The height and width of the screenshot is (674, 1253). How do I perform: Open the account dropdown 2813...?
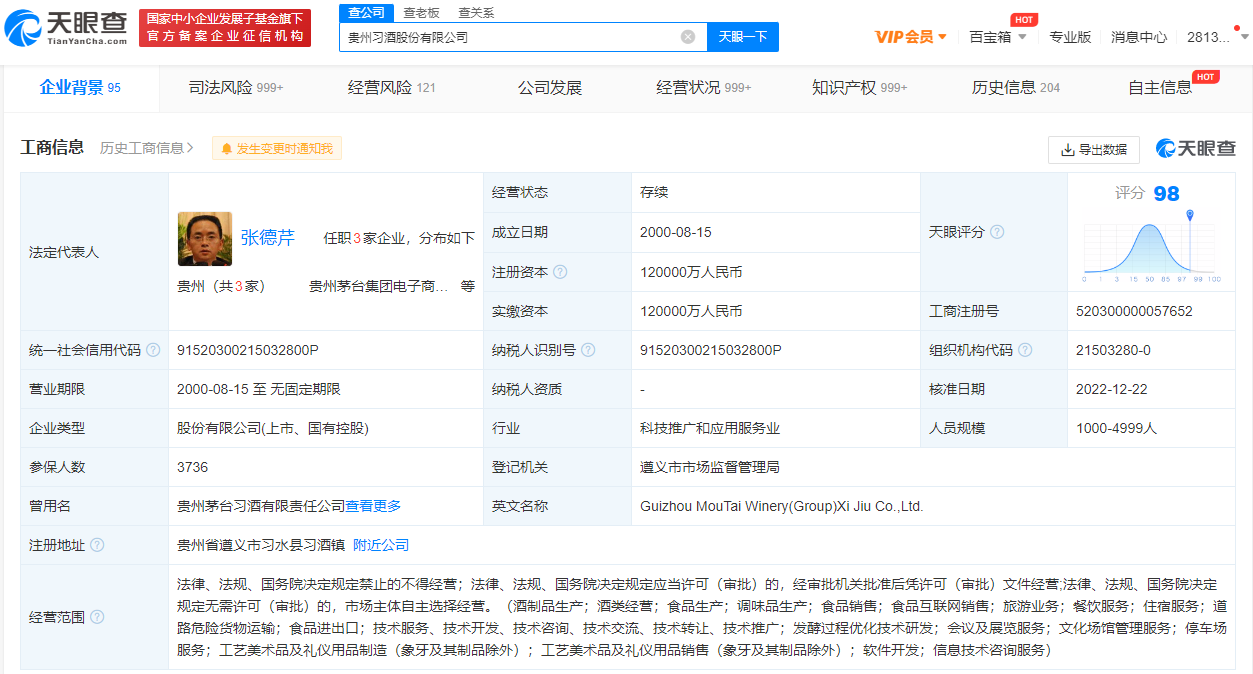[1216, 37]
